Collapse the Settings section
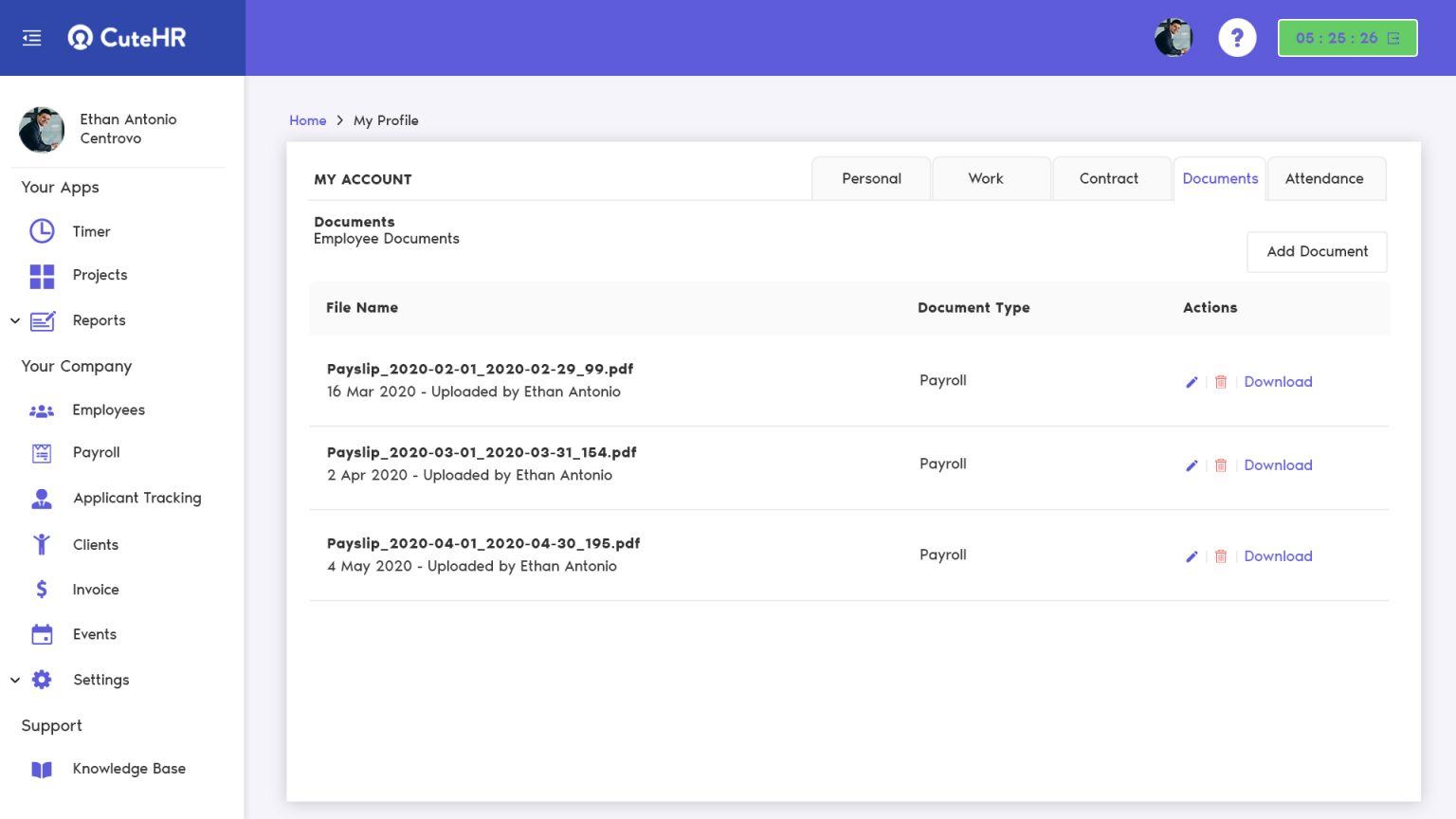This screenshot has height=819, width=1456. tap(14, 680)
